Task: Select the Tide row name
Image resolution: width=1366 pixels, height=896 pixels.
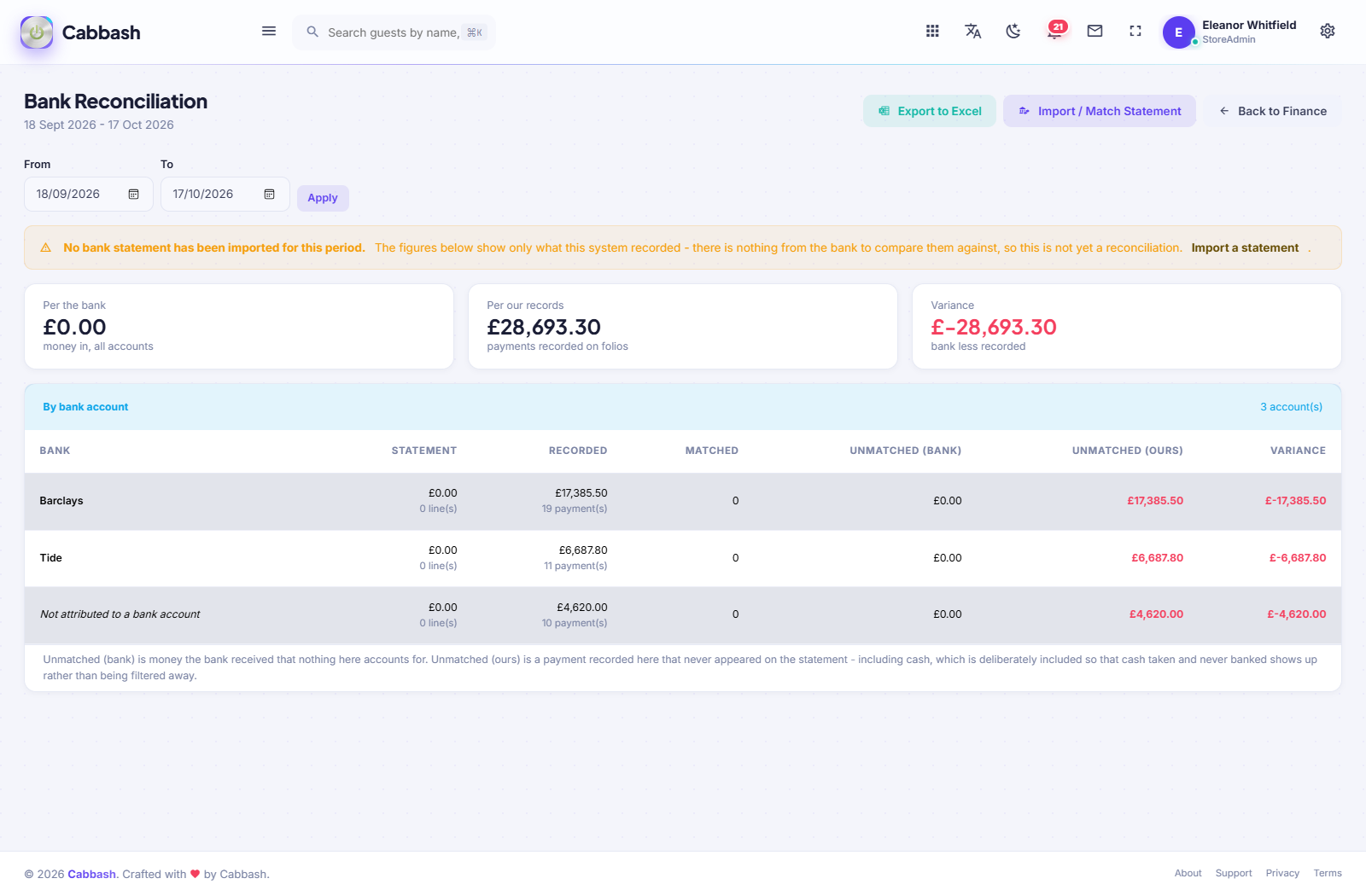Action: point(51,558)
